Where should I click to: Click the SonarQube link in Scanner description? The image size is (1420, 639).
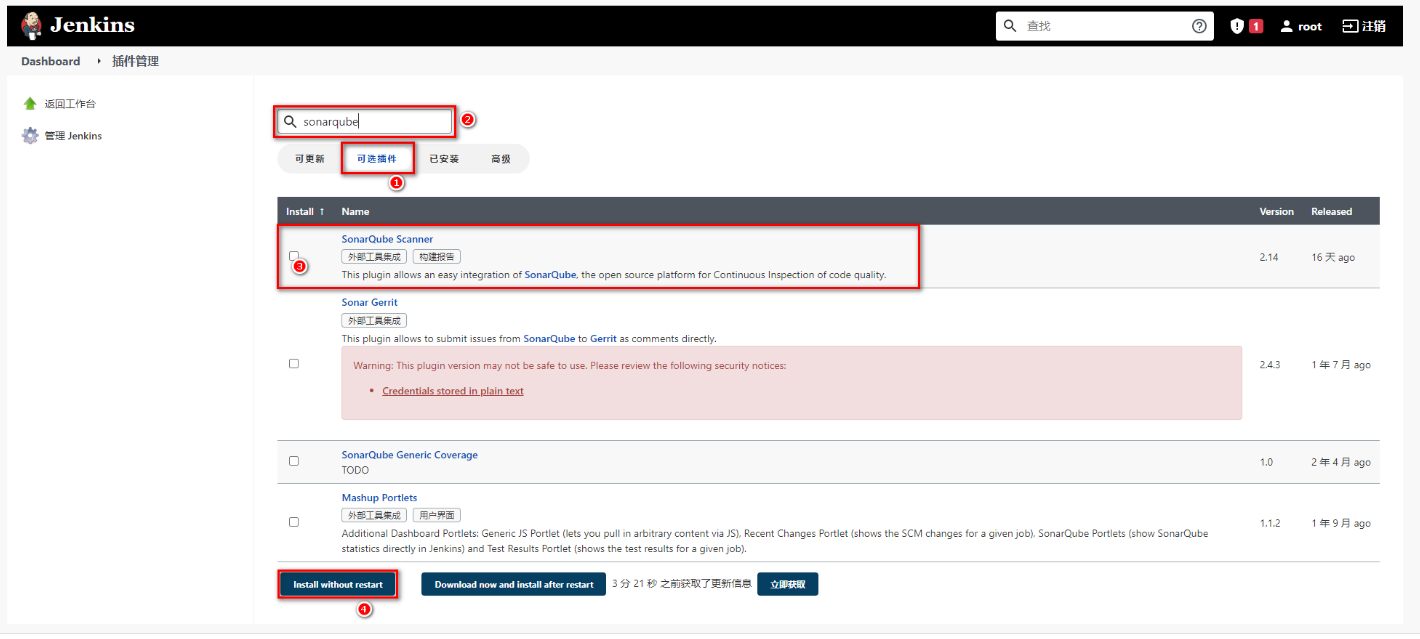point(550,274)
